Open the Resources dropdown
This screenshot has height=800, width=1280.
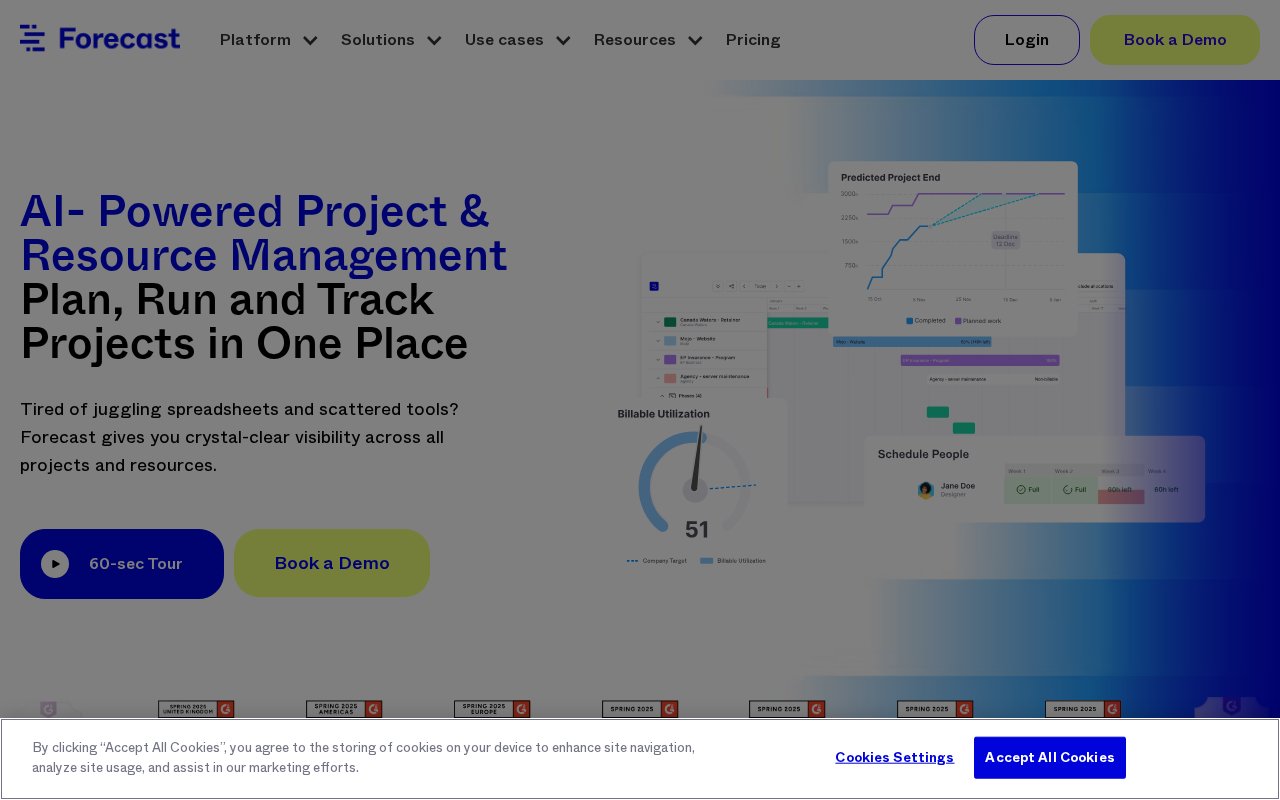[648, 40]
